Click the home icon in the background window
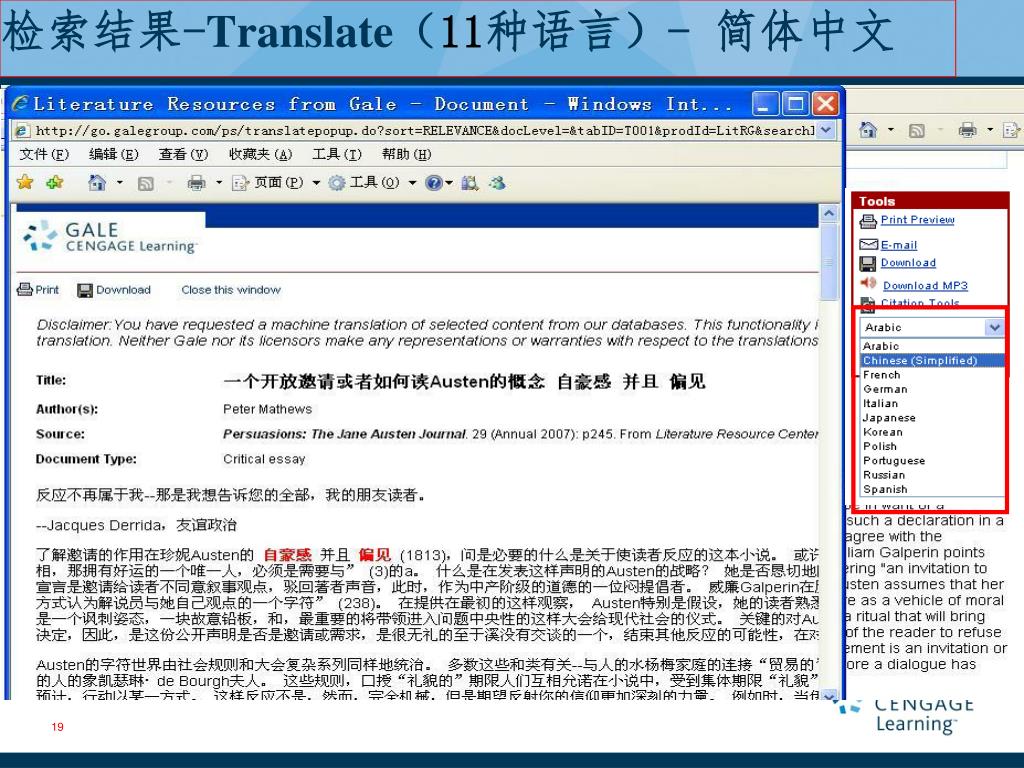Viewport: 1024px width, 768px height. click(x=868, y=130)
